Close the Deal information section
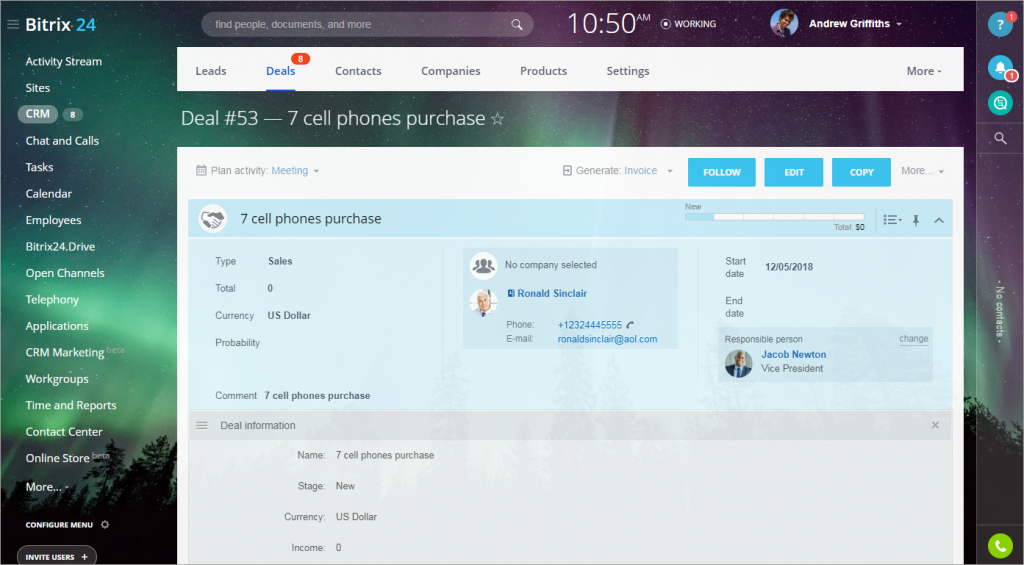1024x565 pixels. click(x=935, y=425)
